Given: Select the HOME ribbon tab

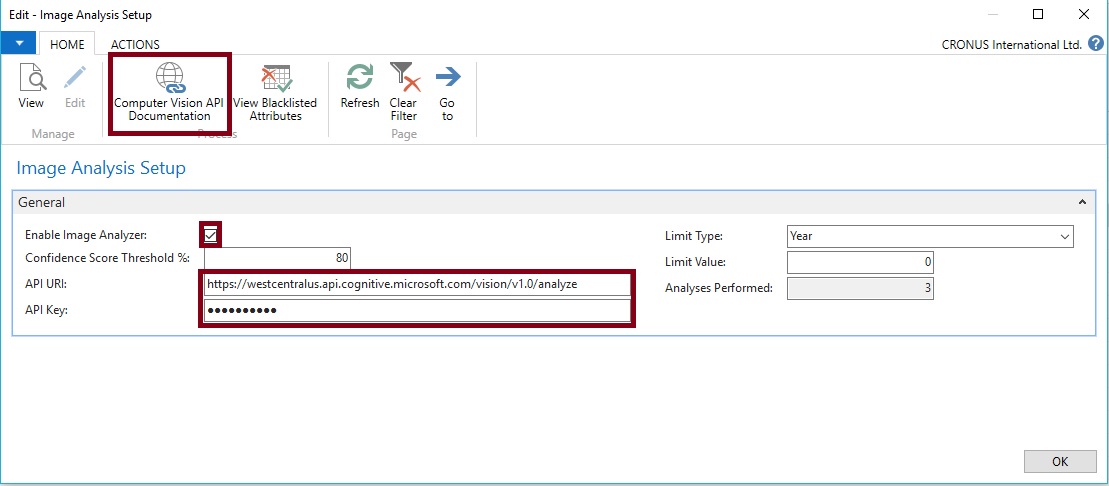Looking at the screenshot, I should [x=67, y=44].
